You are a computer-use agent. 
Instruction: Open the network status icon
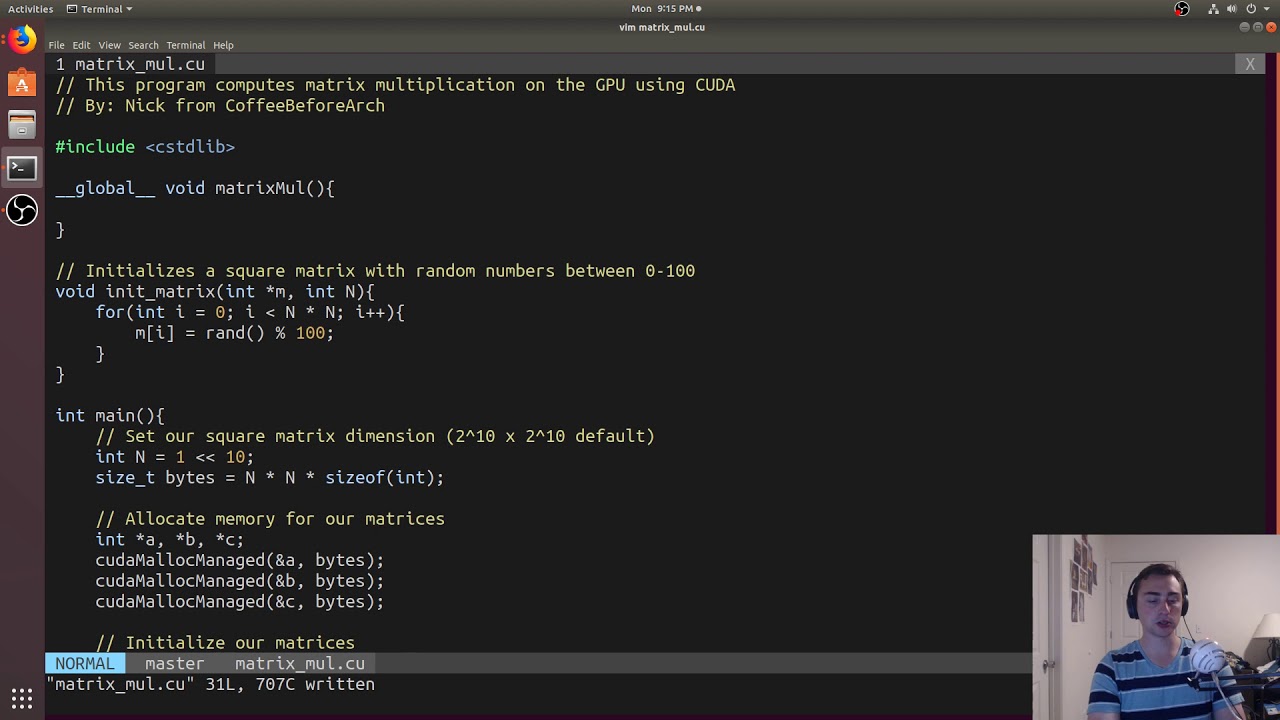[x=1213, y=9]
